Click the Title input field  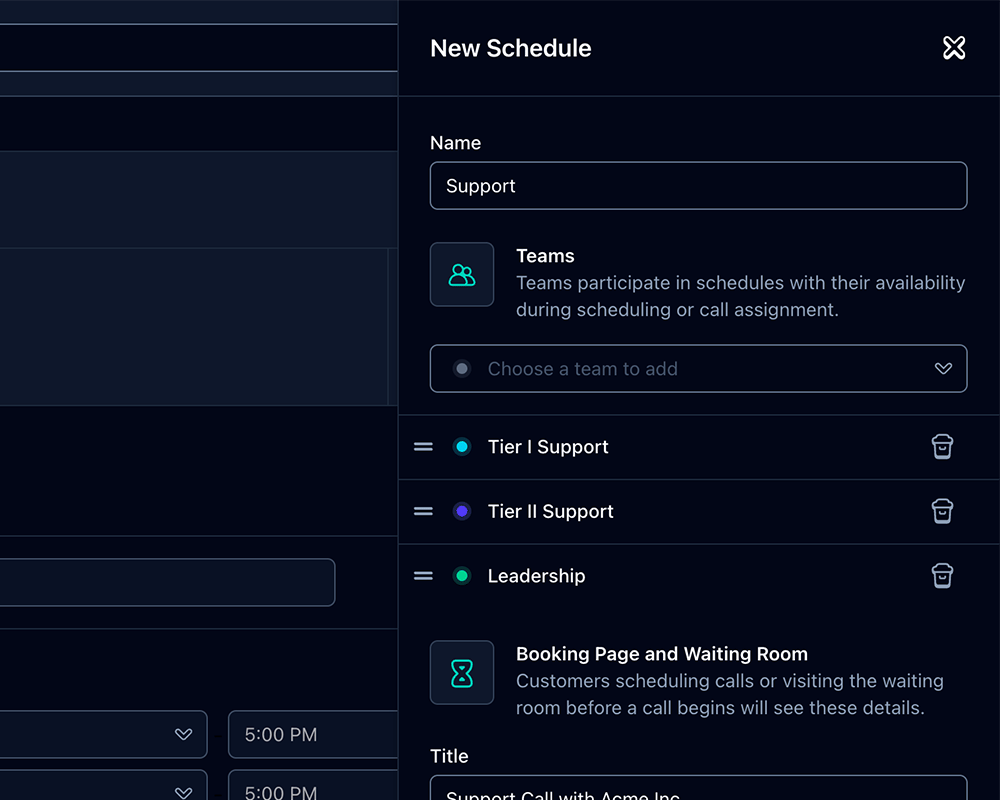698,788
